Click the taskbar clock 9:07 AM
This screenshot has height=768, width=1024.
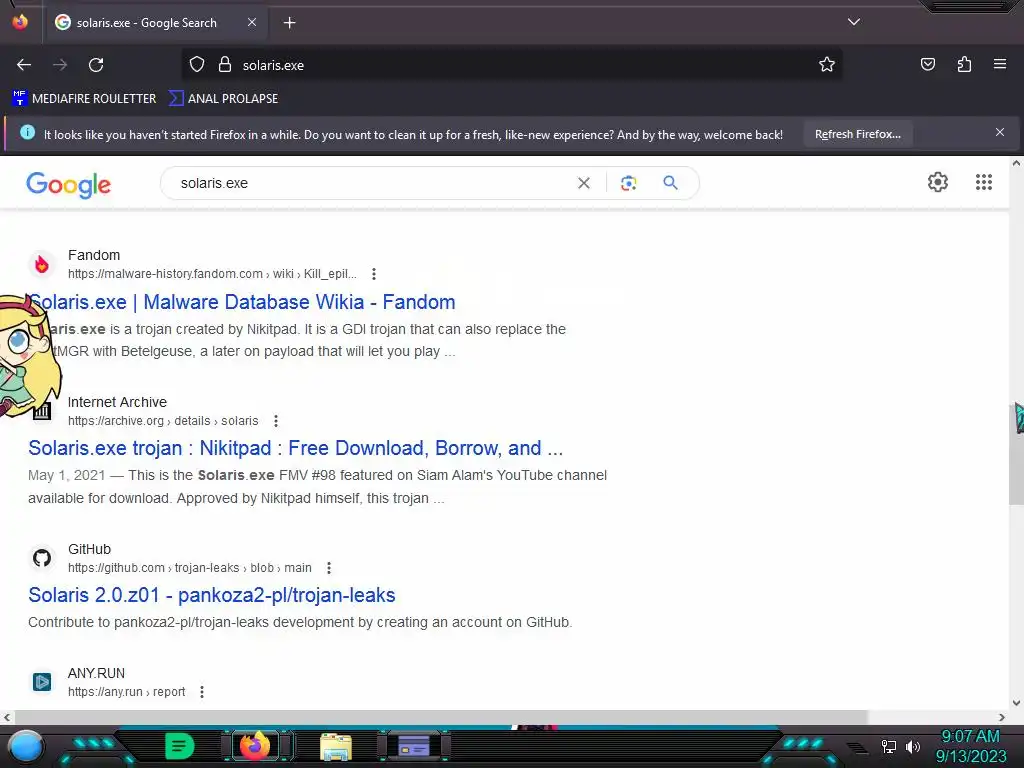click(970, 737)
